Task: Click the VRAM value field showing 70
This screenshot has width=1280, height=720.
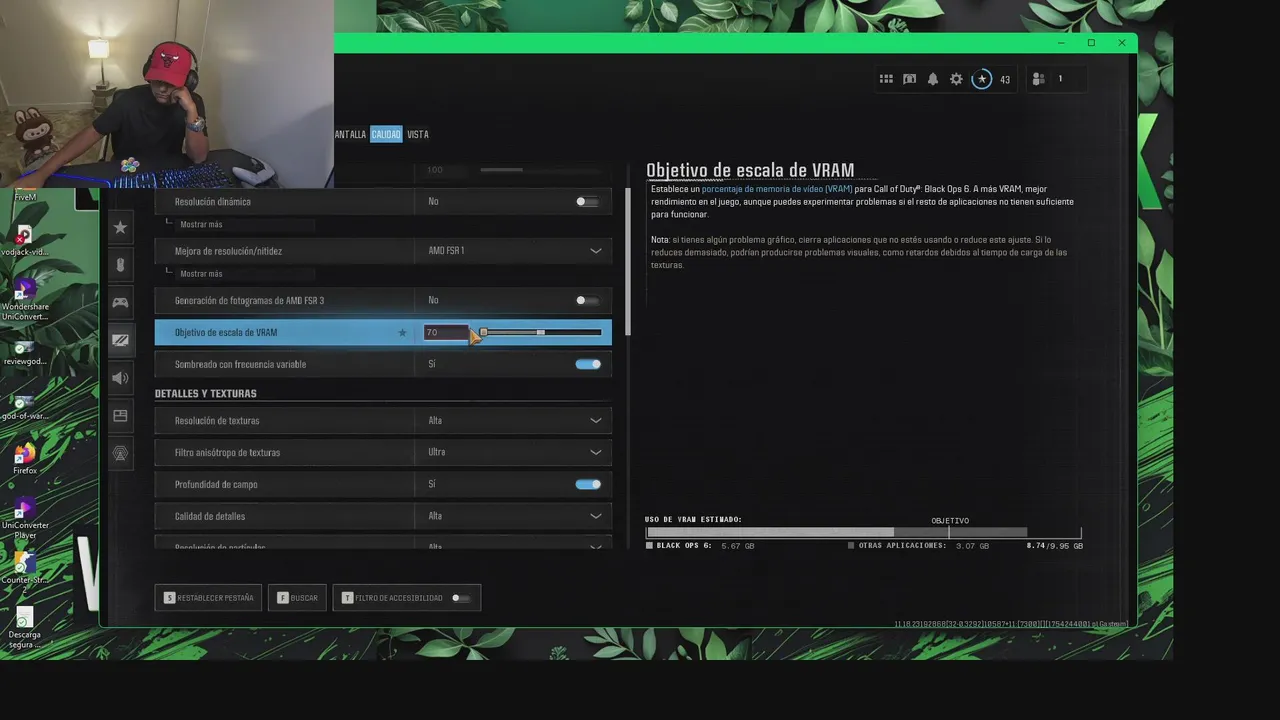Action: coord(445,332)
